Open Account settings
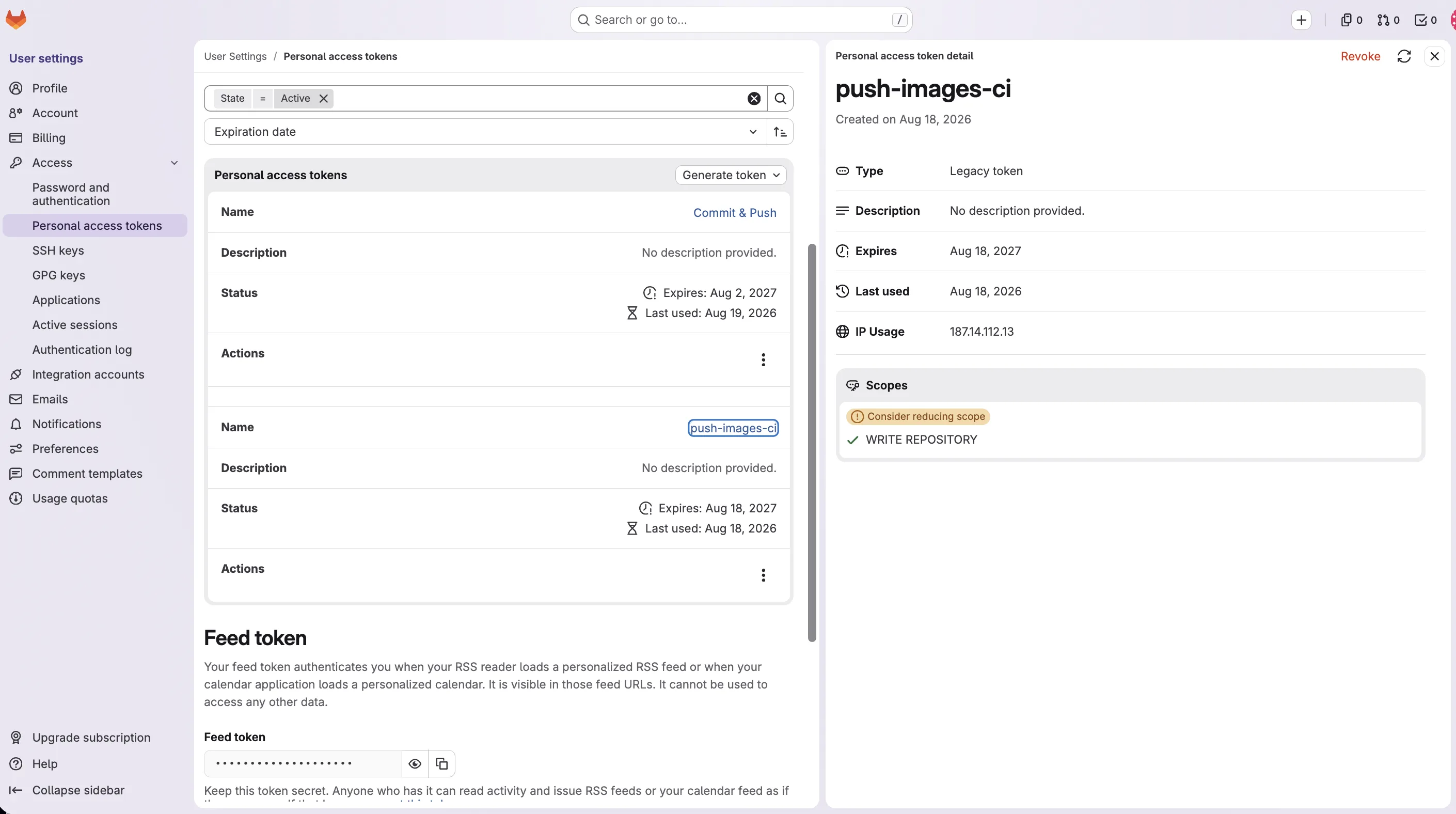This screenshot has width=1456, height=814. [95, 113]
